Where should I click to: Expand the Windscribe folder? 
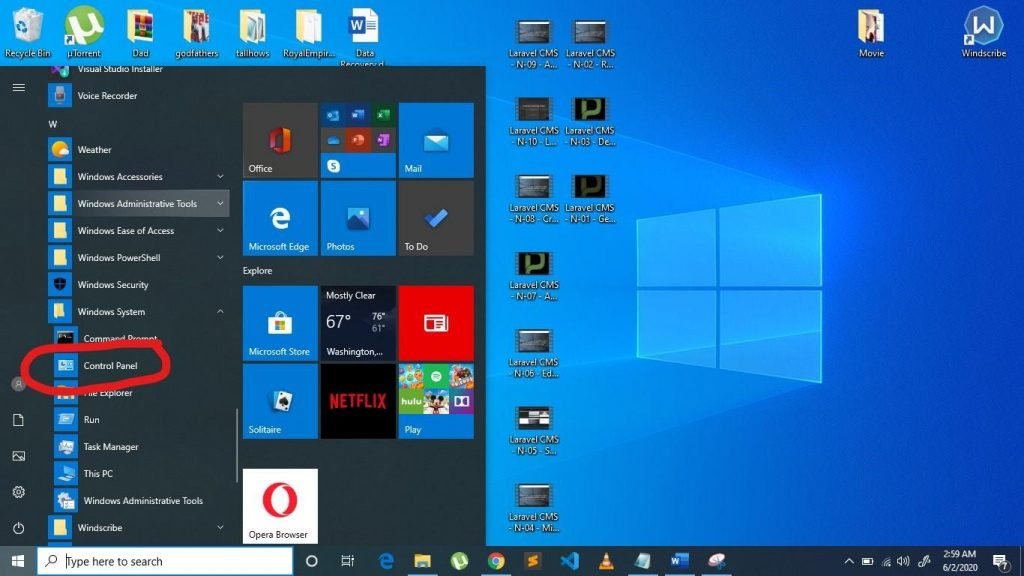pyautogui.click(x=138, y=528)
